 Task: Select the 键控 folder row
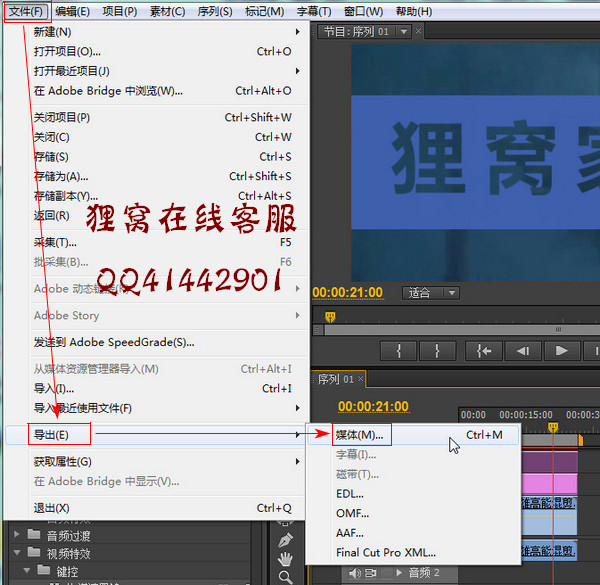point(130,571)
